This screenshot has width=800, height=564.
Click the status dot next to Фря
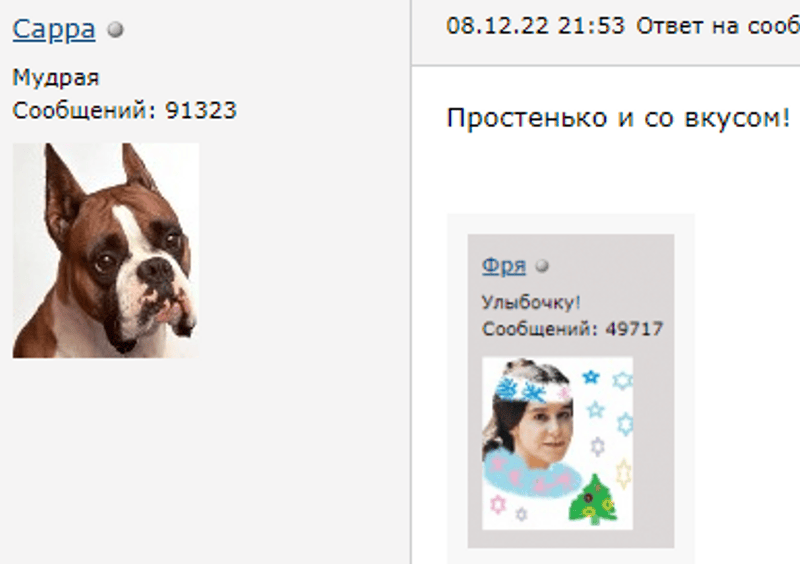[x=542, y=266]
